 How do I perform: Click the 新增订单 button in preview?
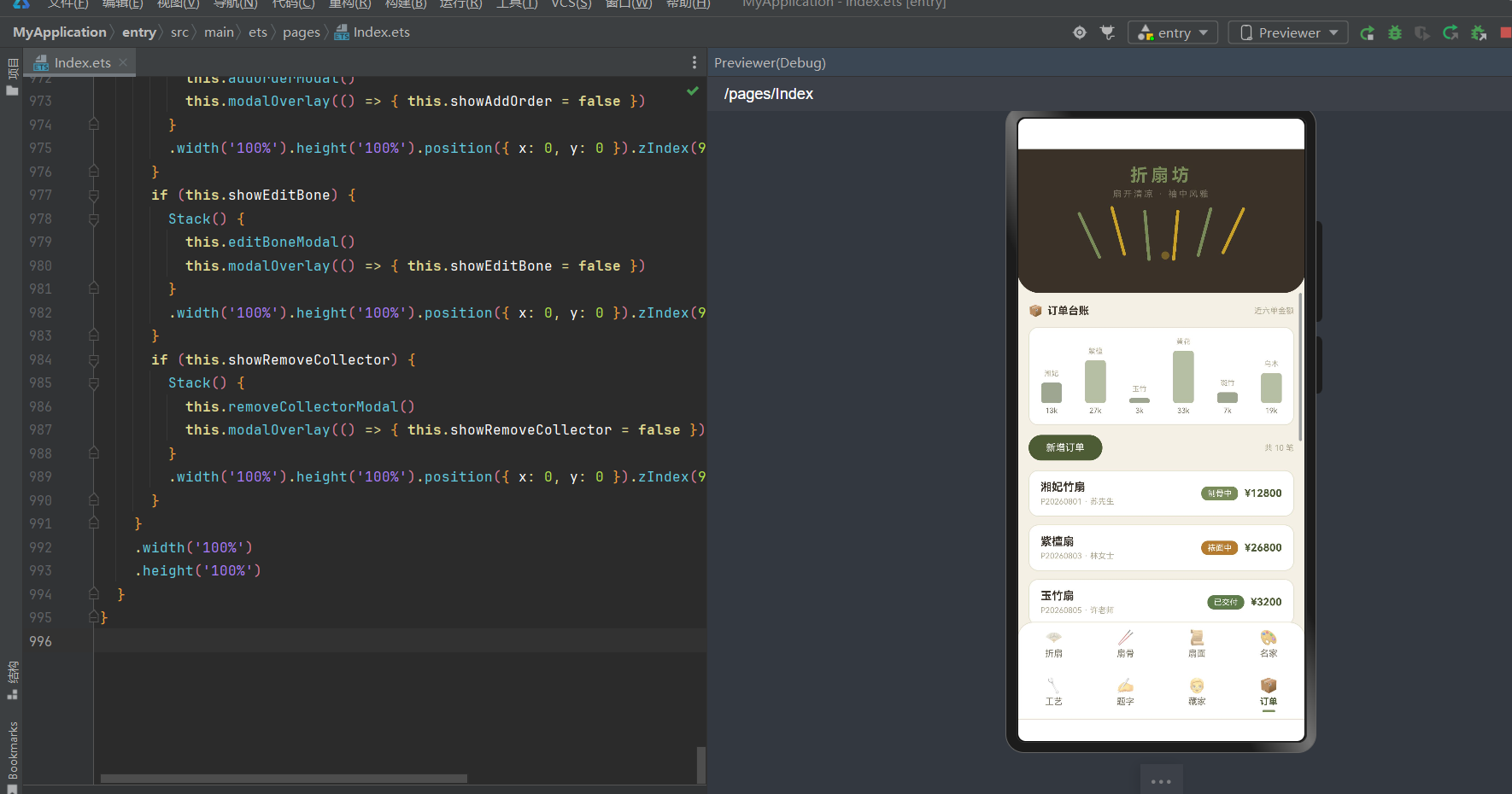point(1065,447)
